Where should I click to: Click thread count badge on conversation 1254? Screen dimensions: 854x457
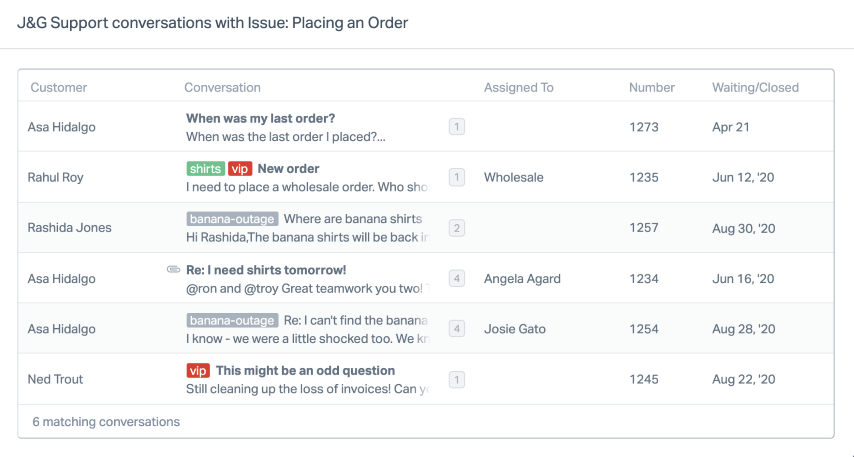coord(457,329)
